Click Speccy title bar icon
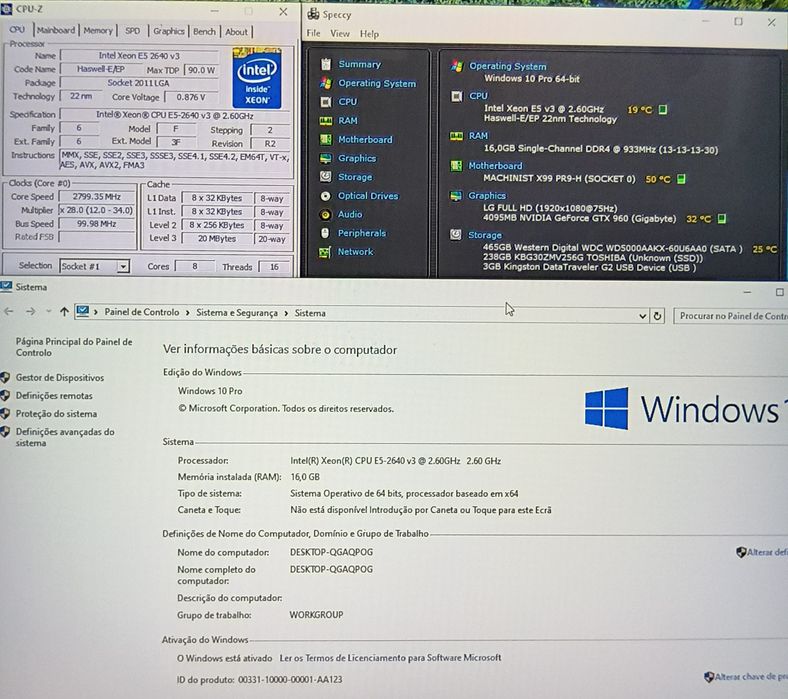The height and width of the screenshot is (699, 788). (x=313, y=14)
